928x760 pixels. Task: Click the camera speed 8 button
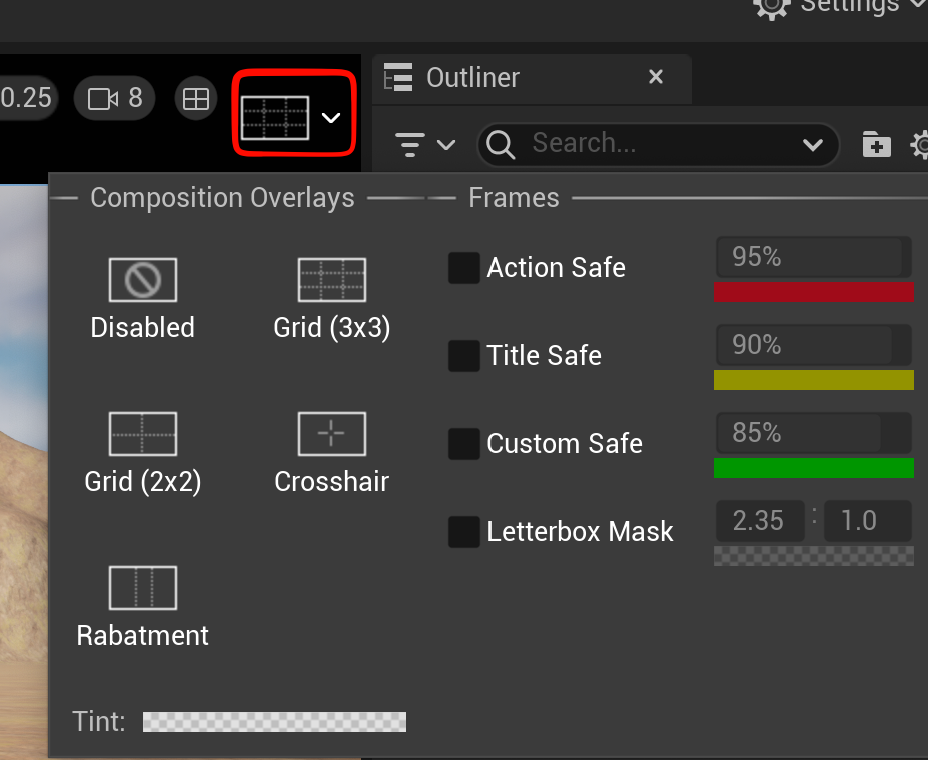pyautogui.click(x=115, y=98)
